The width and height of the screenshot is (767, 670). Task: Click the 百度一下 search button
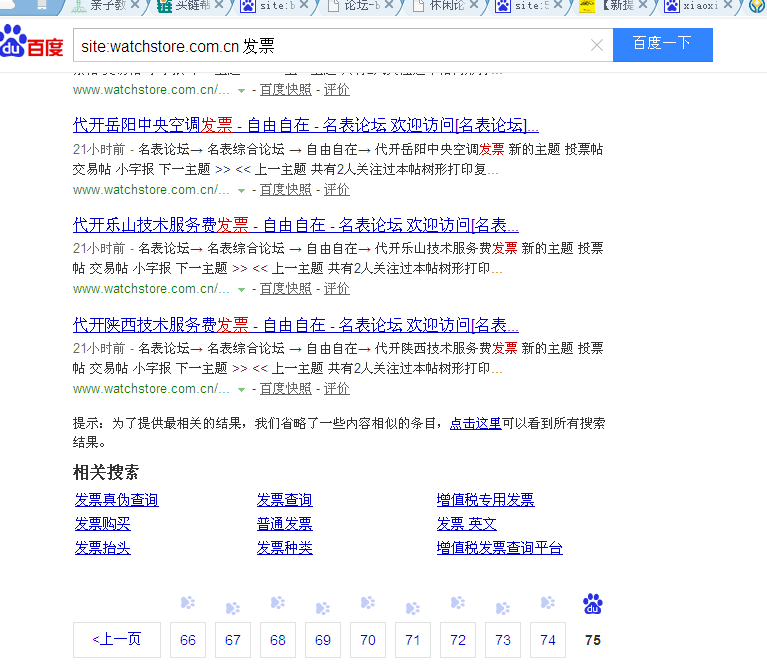662,45
